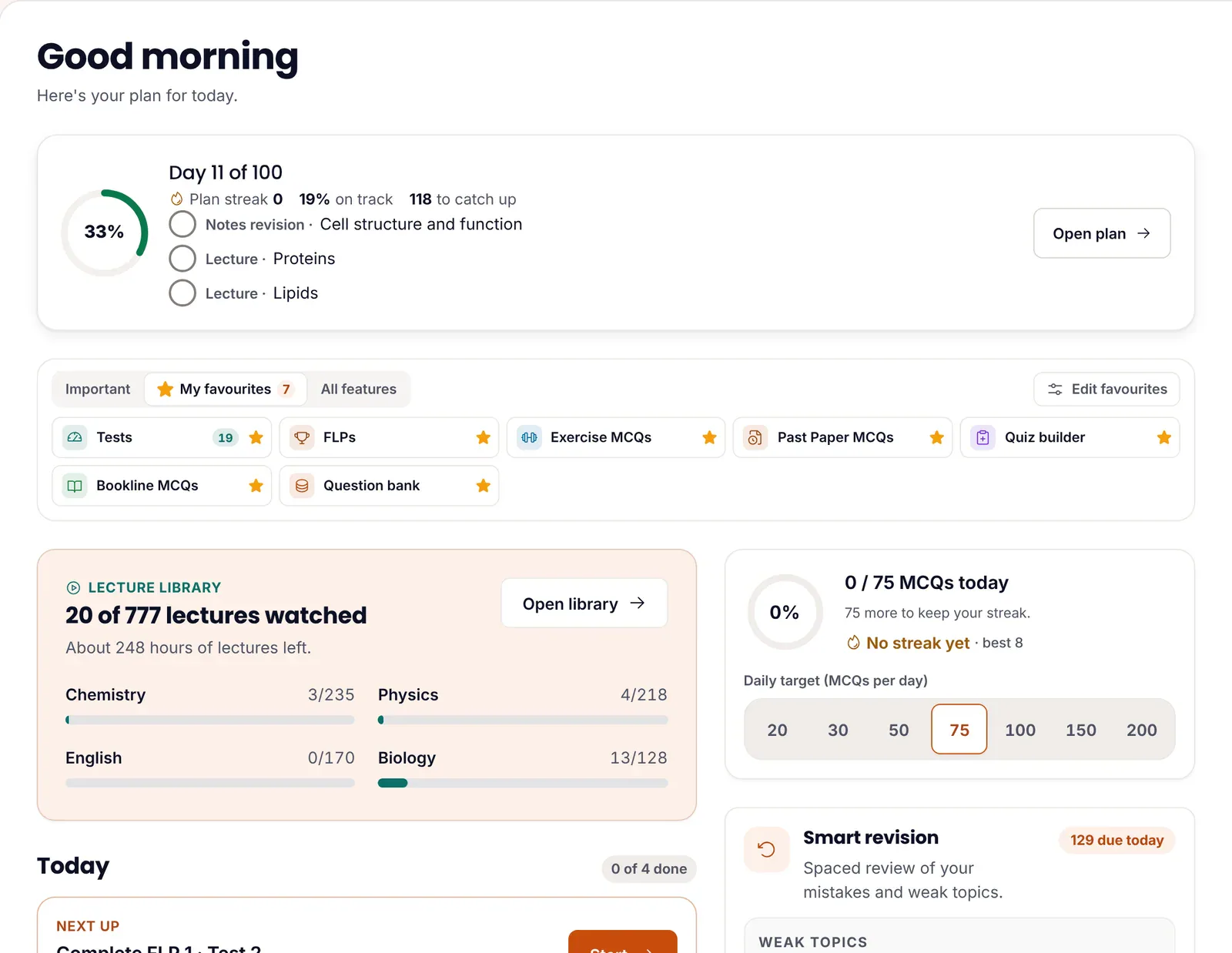The height and width of the screenshot is (953, 1232).
Task: Mark Notes revision Cell structure task done
Action: point(182,224)
